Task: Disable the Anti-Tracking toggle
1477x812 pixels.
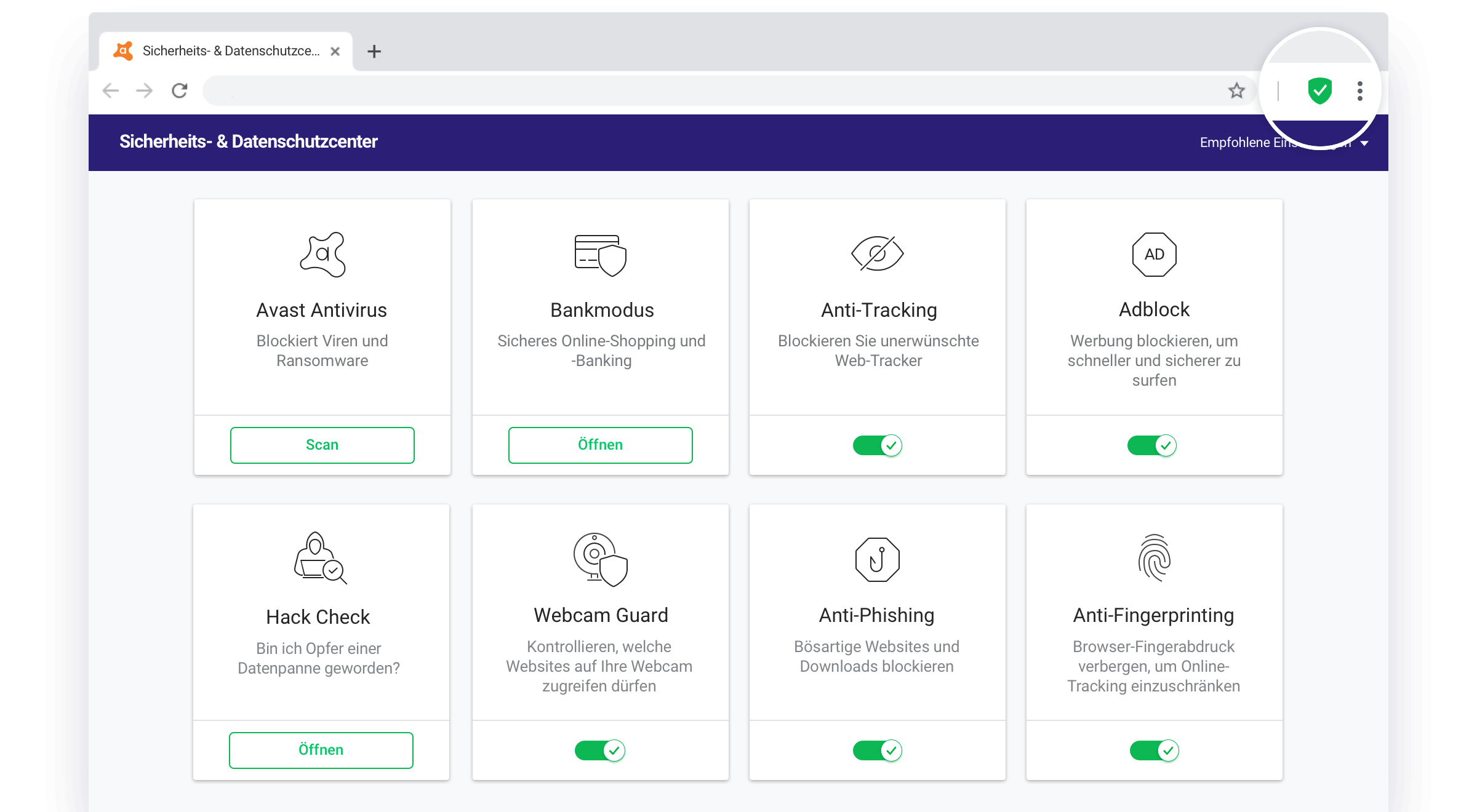Action: pyautogui.click(x=877, y=445)
